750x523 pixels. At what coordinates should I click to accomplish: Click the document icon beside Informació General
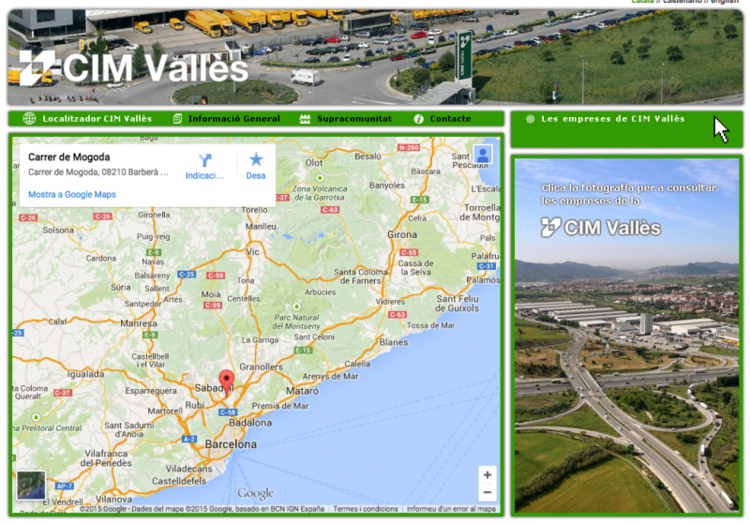(177, 119)
